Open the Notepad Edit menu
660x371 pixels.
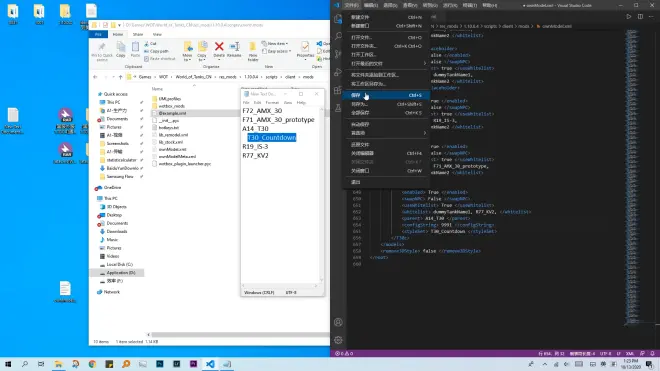point(257,103)
